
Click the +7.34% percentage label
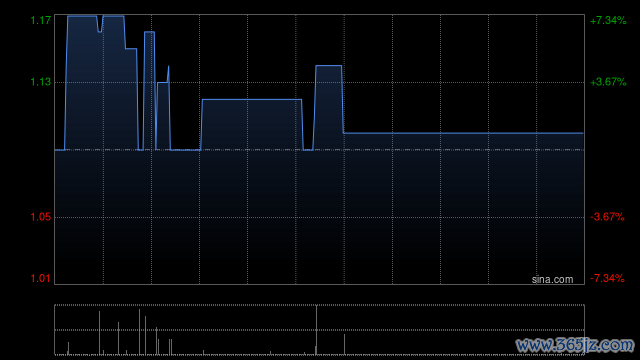[x=608, y=20]
